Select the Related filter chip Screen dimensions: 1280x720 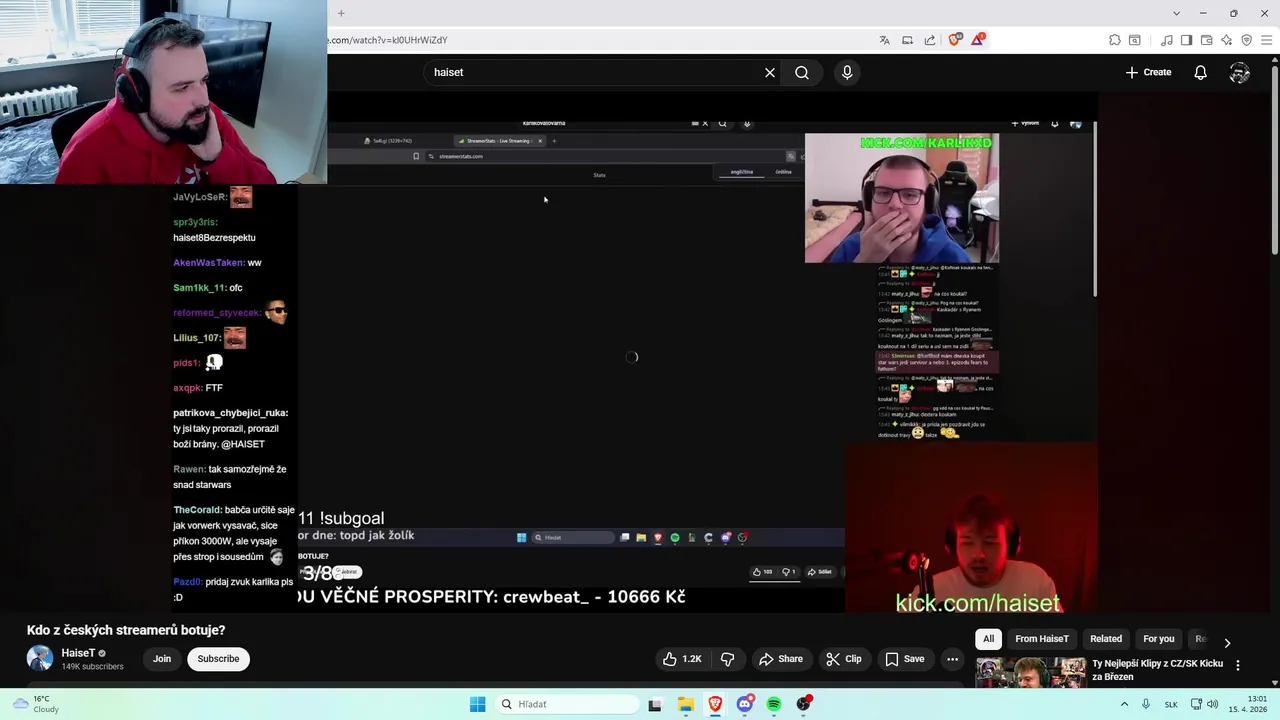1105,639
